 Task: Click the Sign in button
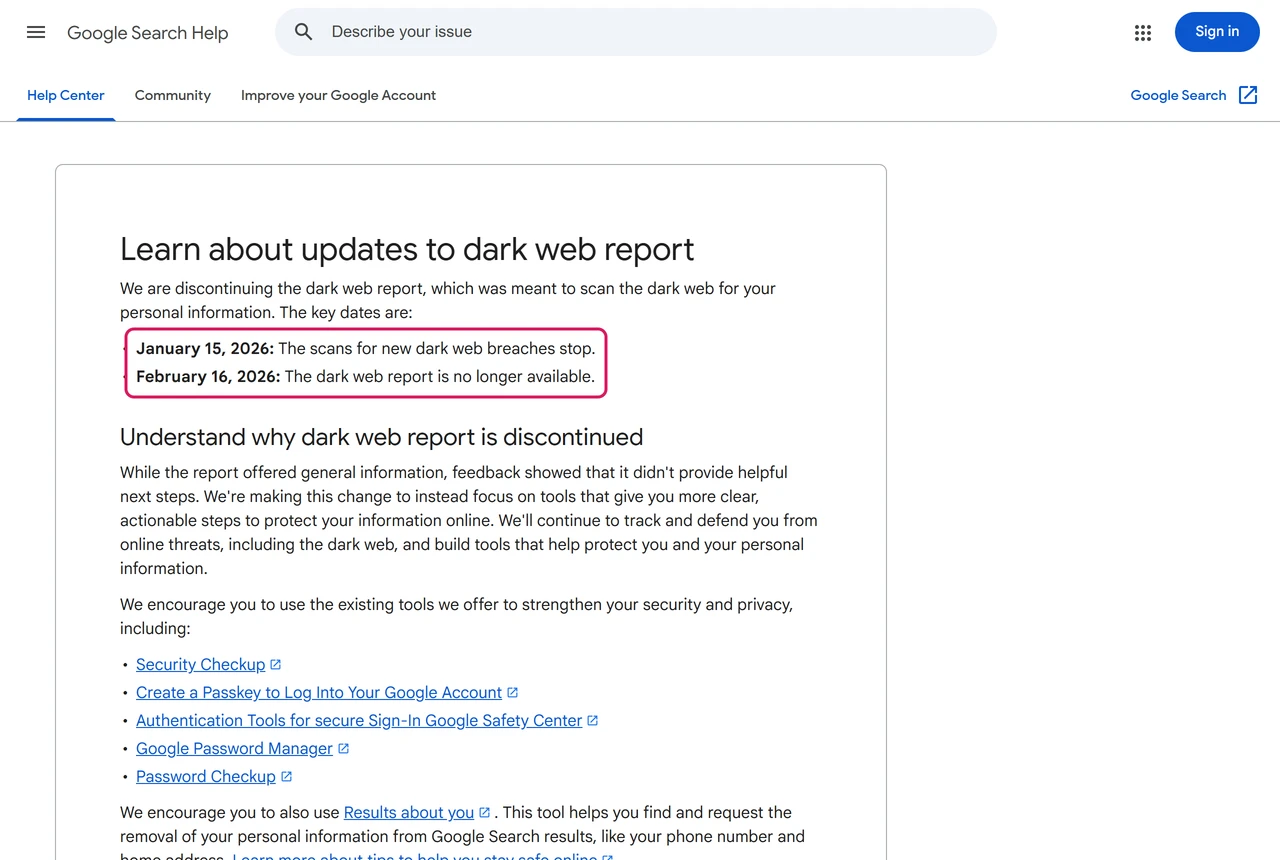tap(1217, 32)
